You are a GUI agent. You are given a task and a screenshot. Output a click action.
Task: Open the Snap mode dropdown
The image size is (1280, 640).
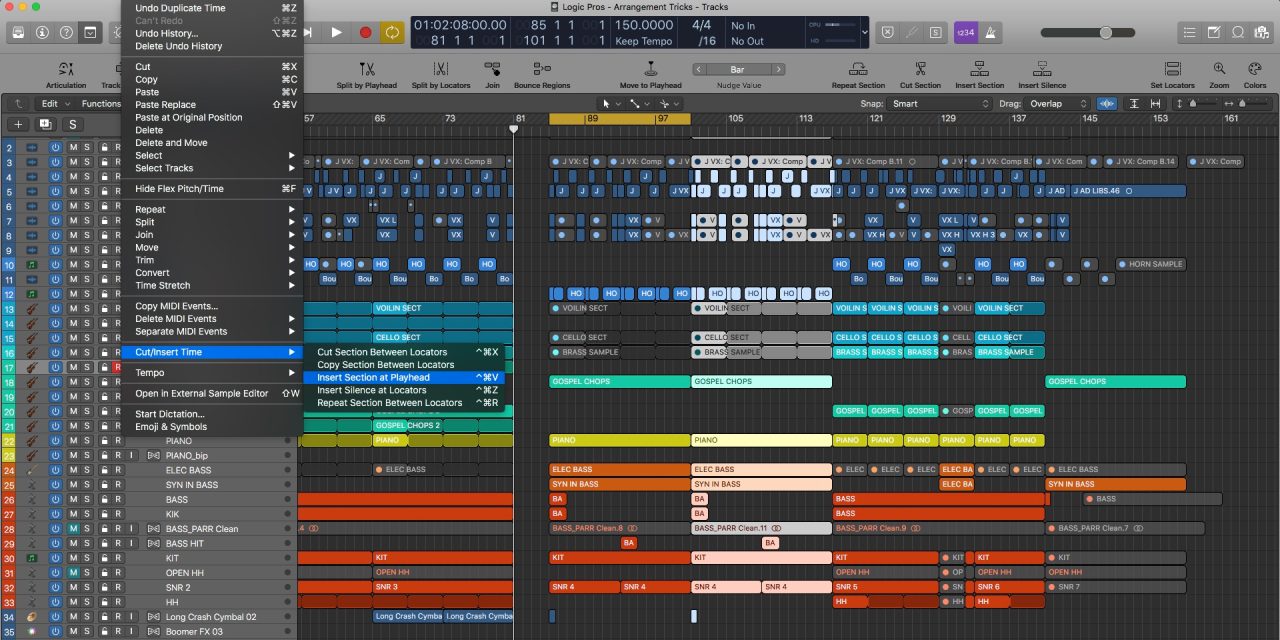[x=938, y=103]
